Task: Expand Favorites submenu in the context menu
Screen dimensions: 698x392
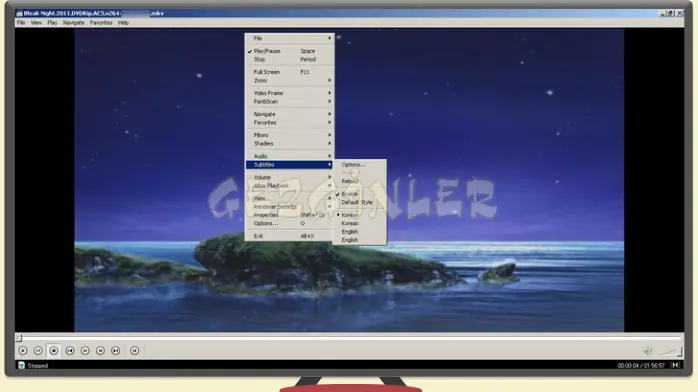Action: coord(289,123)
